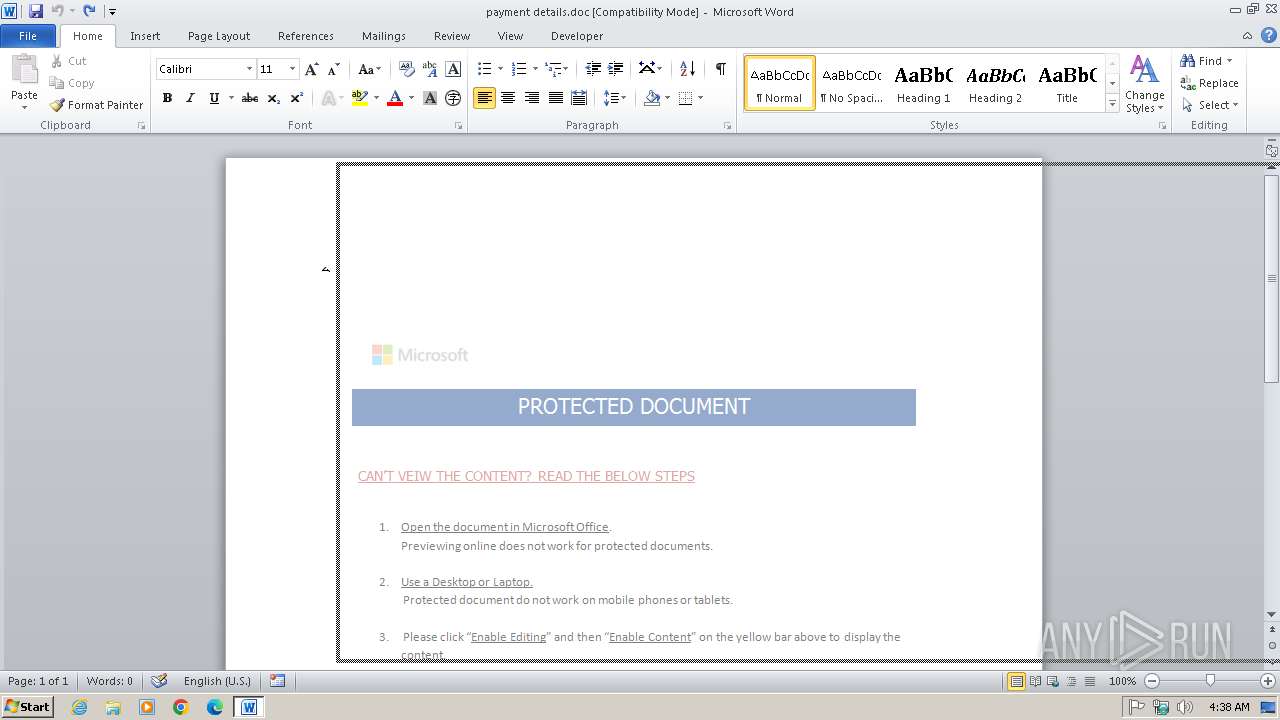Click the Redo icon in title bar
1280x720 pixels.
(89, 11)
